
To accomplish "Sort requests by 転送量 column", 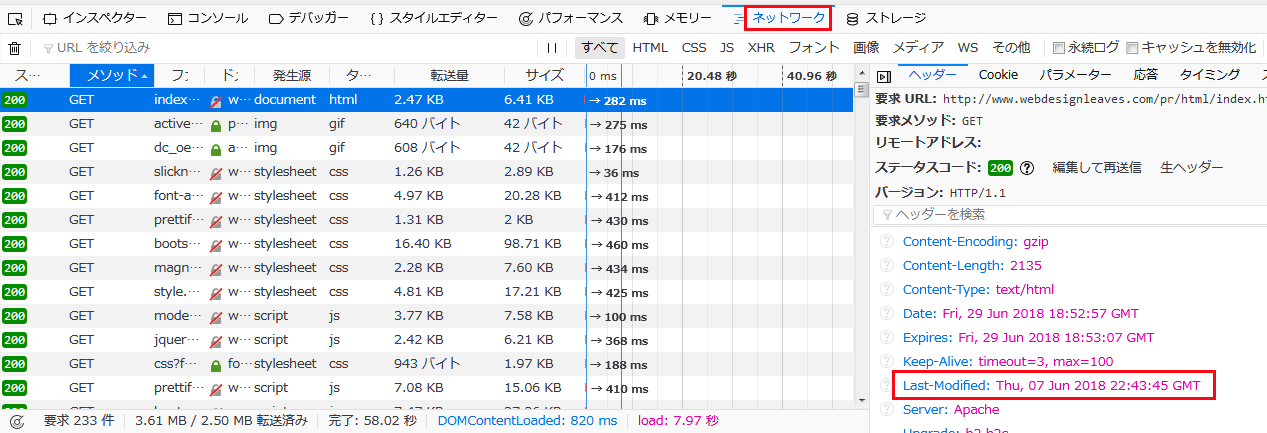I will coord(449,76).
